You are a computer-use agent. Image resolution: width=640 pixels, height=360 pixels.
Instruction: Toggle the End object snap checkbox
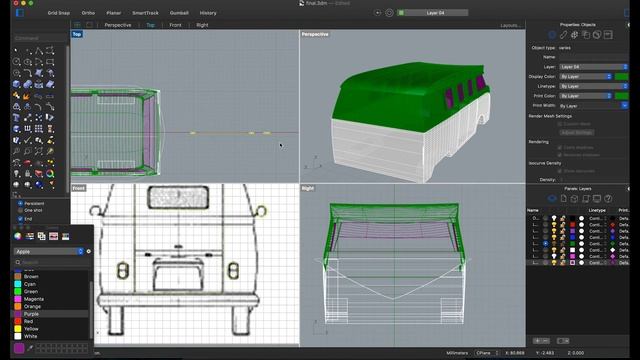20,219
